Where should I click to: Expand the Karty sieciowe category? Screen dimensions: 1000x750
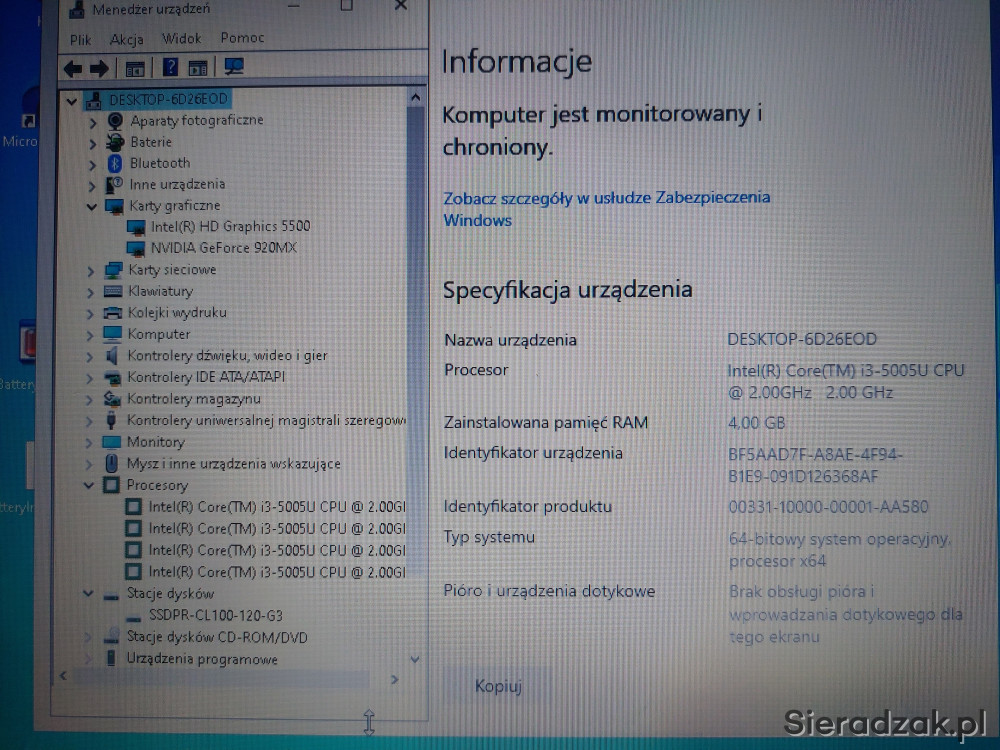pos(91,272)
